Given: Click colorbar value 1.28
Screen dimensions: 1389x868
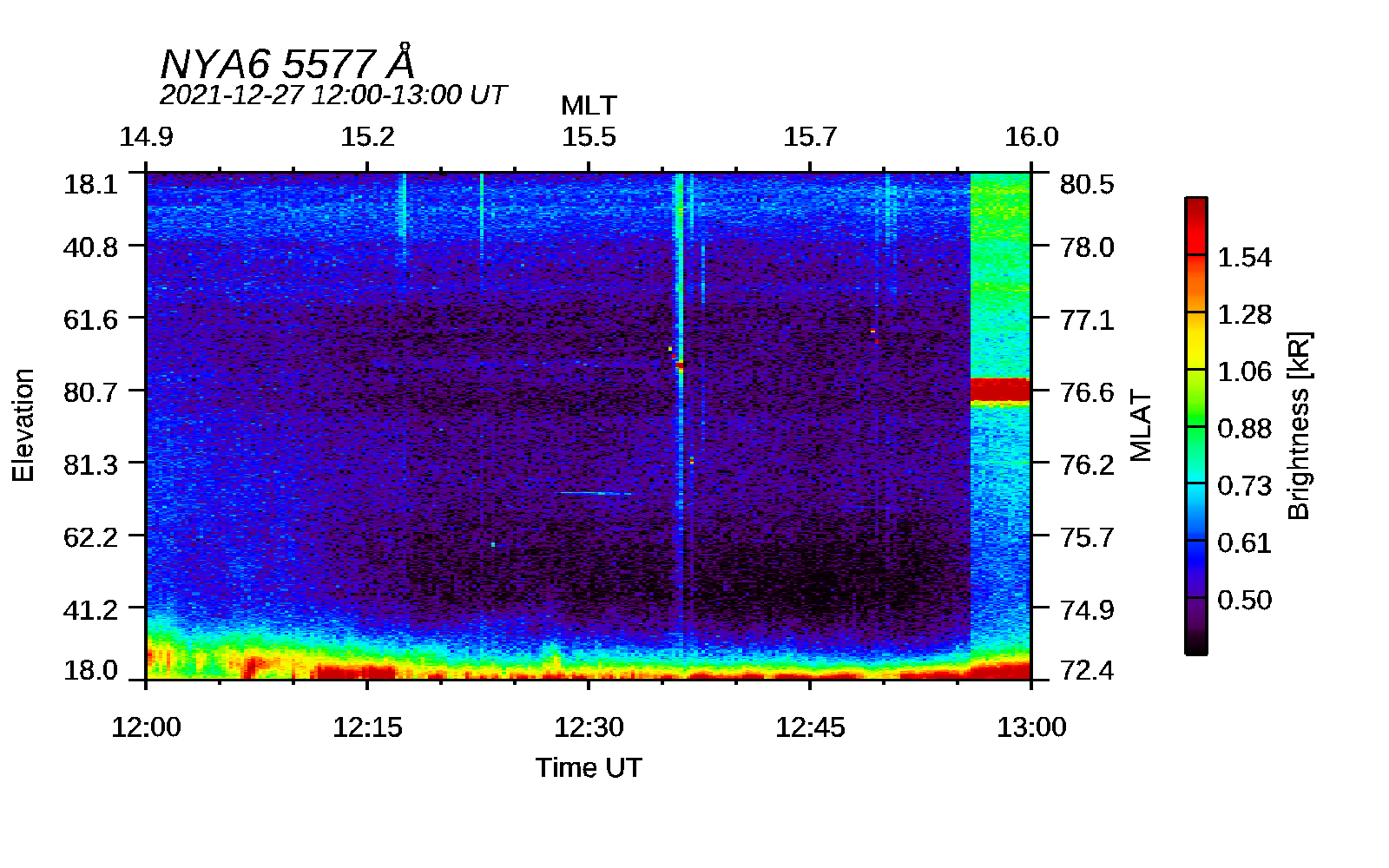Looking at the screenshot, I should (x=1244, y=314).
